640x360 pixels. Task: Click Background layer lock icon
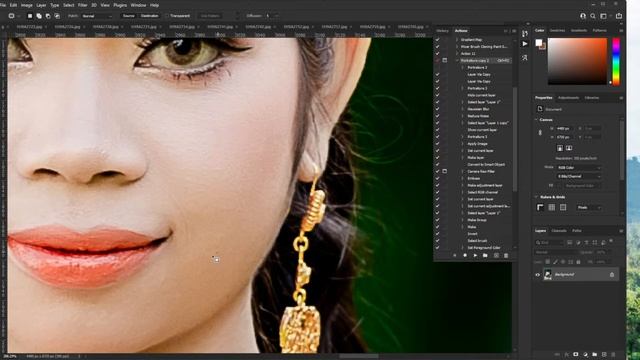612,275
